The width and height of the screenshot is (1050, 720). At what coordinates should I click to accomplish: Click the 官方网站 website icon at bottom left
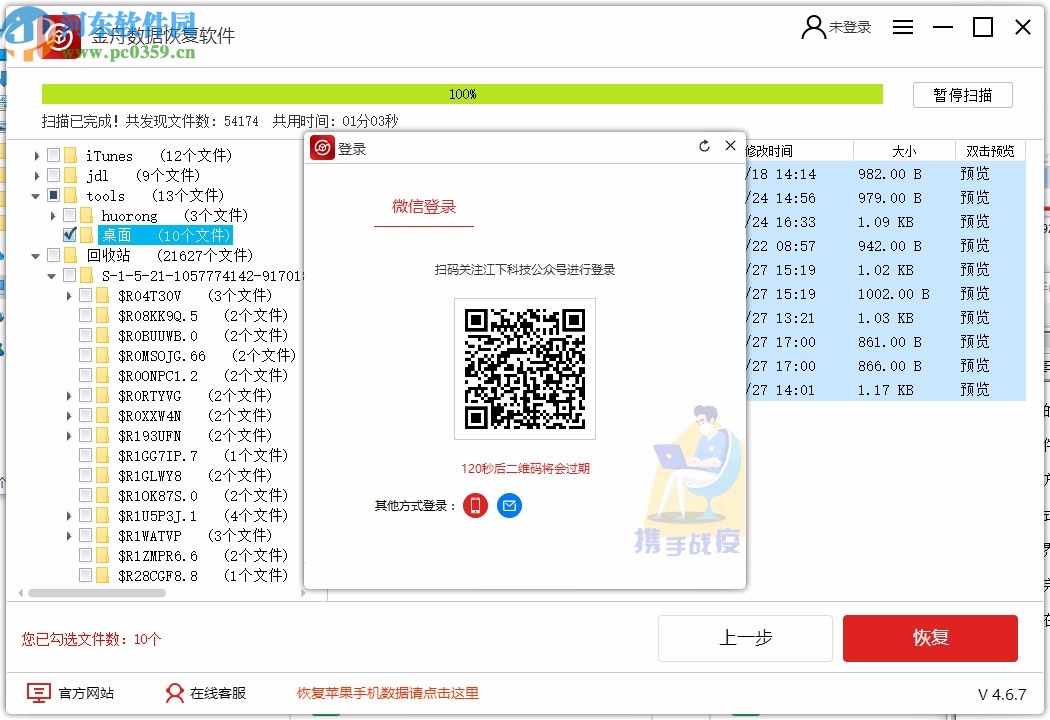[x=37, y=692]
